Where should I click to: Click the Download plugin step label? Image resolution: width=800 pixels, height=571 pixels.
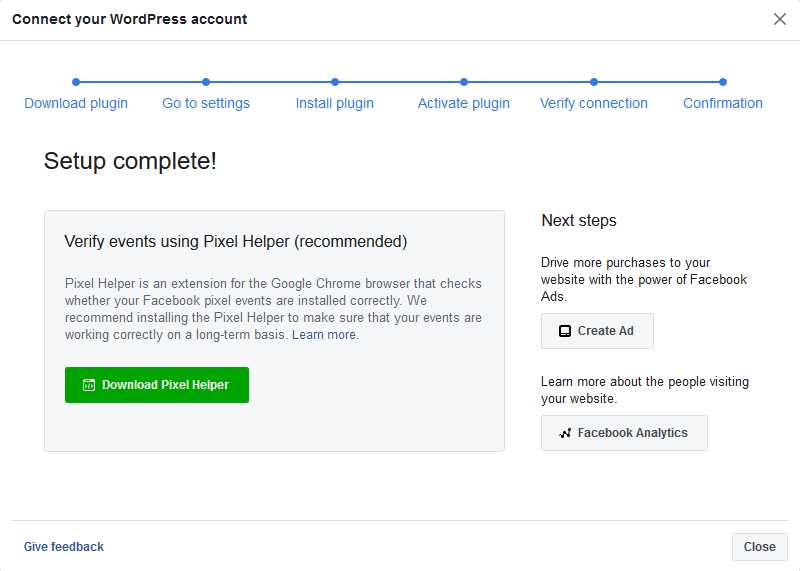(x=76, y=103)
